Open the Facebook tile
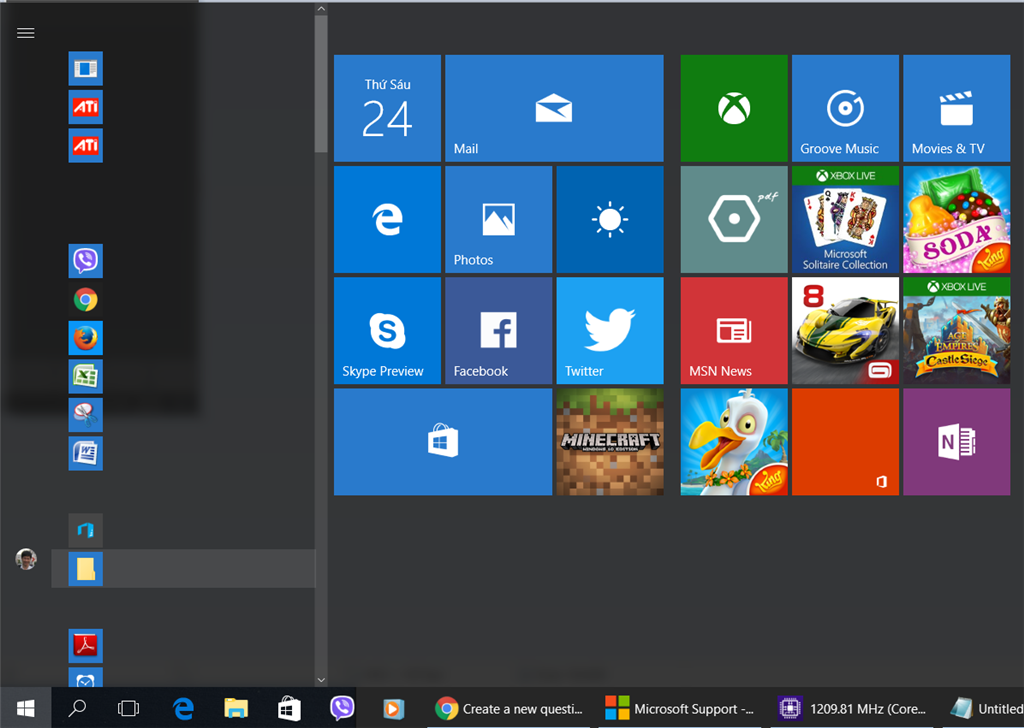This screenshot has height=728, width=1024. [498, 330]
